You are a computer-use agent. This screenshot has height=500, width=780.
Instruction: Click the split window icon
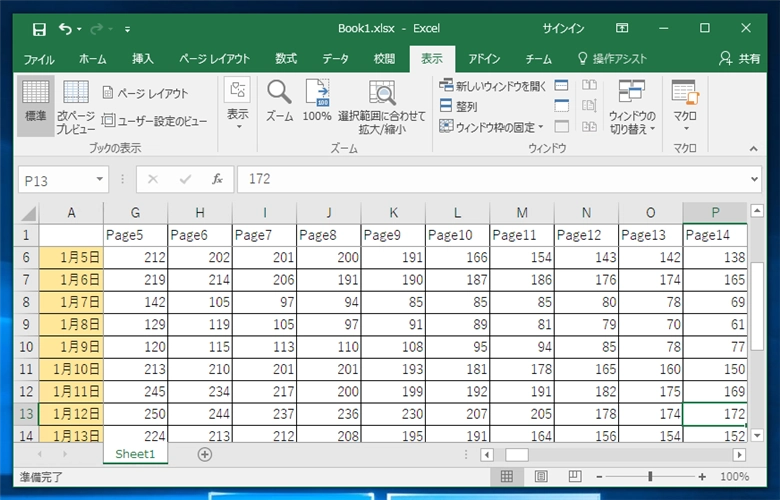(x=561, y=86)
